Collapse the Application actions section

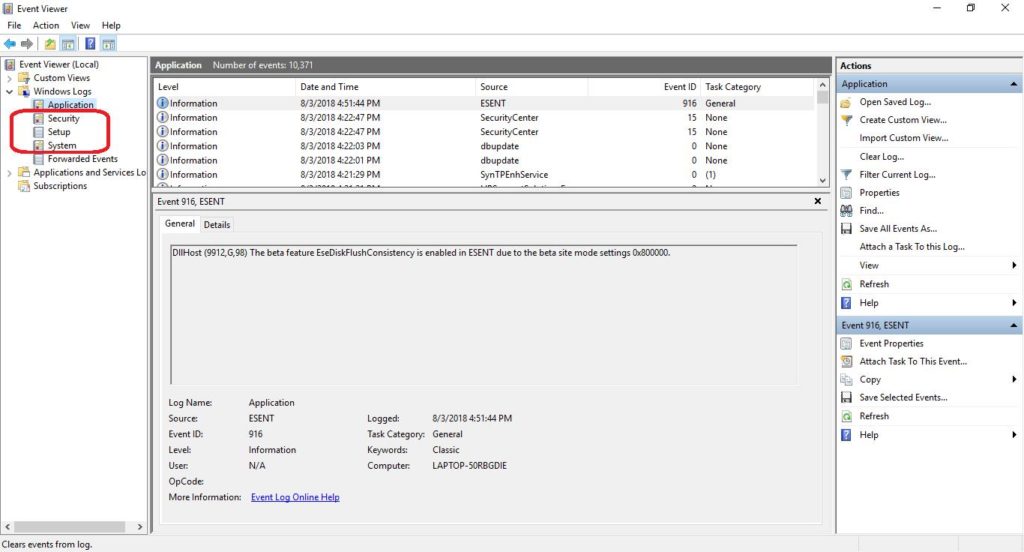coord(1013,84)
